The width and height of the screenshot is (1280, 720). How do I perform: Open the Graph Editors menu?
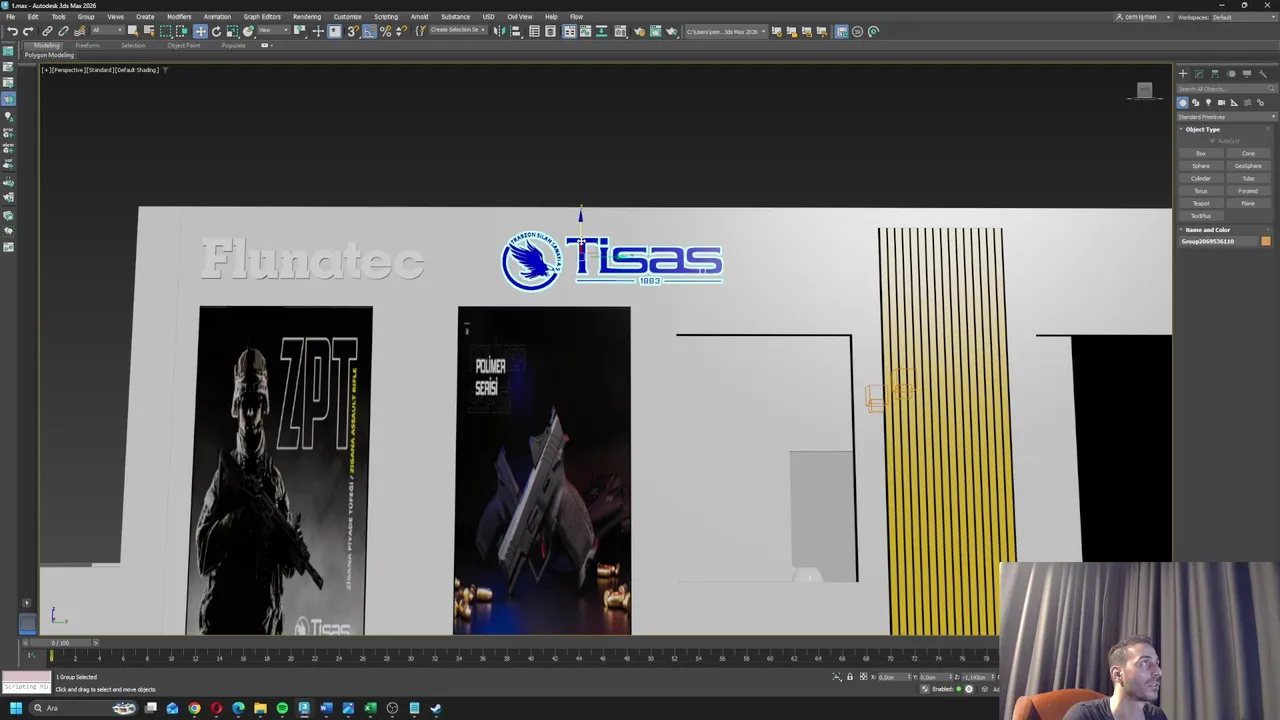point(262,17)
